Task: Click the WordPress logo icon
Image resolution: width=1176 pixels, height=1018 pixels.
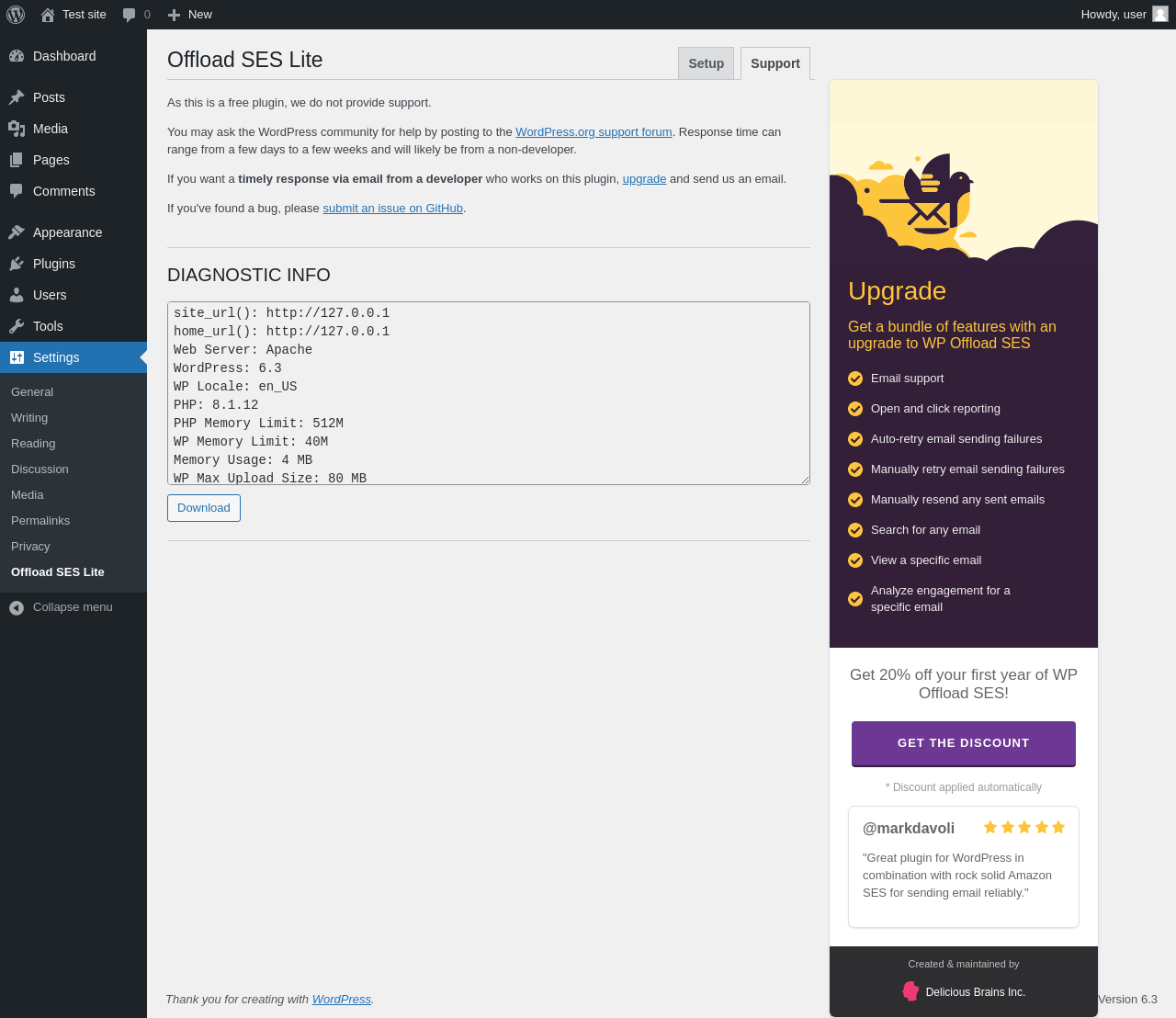Action: [16, 15]
